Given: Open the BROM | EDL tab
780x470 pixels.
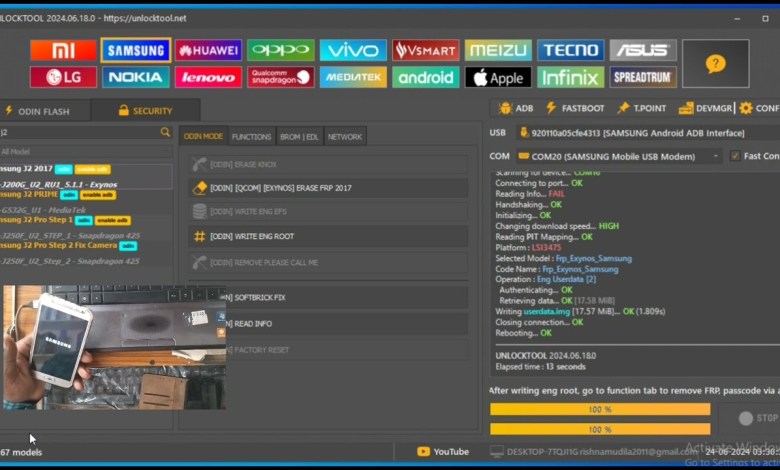Looking at the screenshot, I should point(299,137).
